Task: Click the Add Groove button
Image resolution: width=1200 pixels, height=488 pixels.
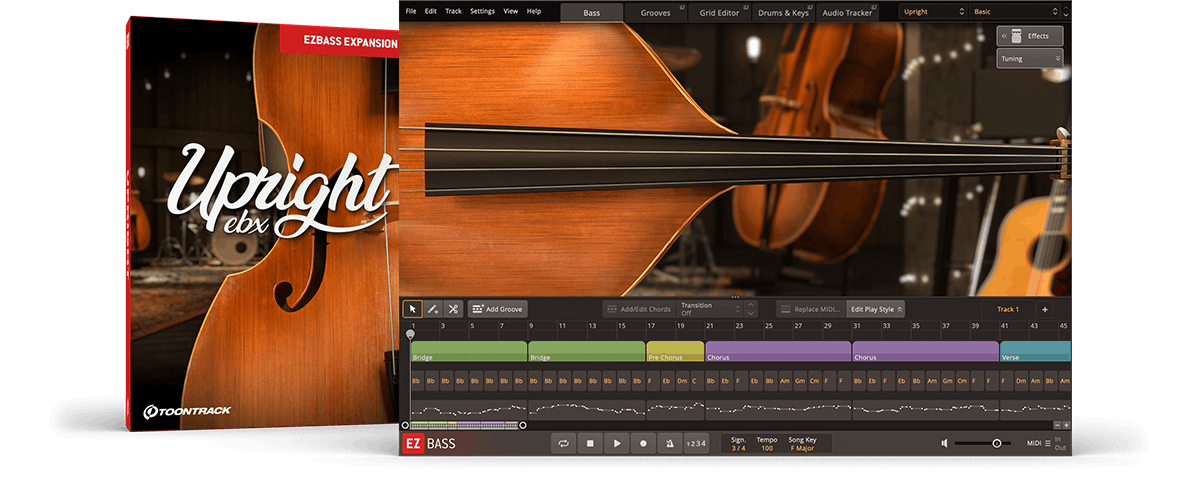Action: (x=497, y=309)
